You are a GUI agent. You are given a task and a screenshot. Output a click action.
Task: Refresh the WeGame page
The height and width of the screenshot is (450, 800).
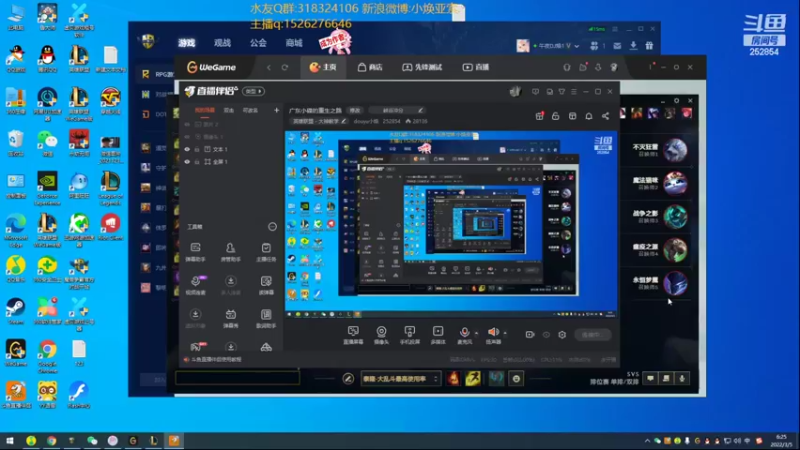[x=285, y=67]
